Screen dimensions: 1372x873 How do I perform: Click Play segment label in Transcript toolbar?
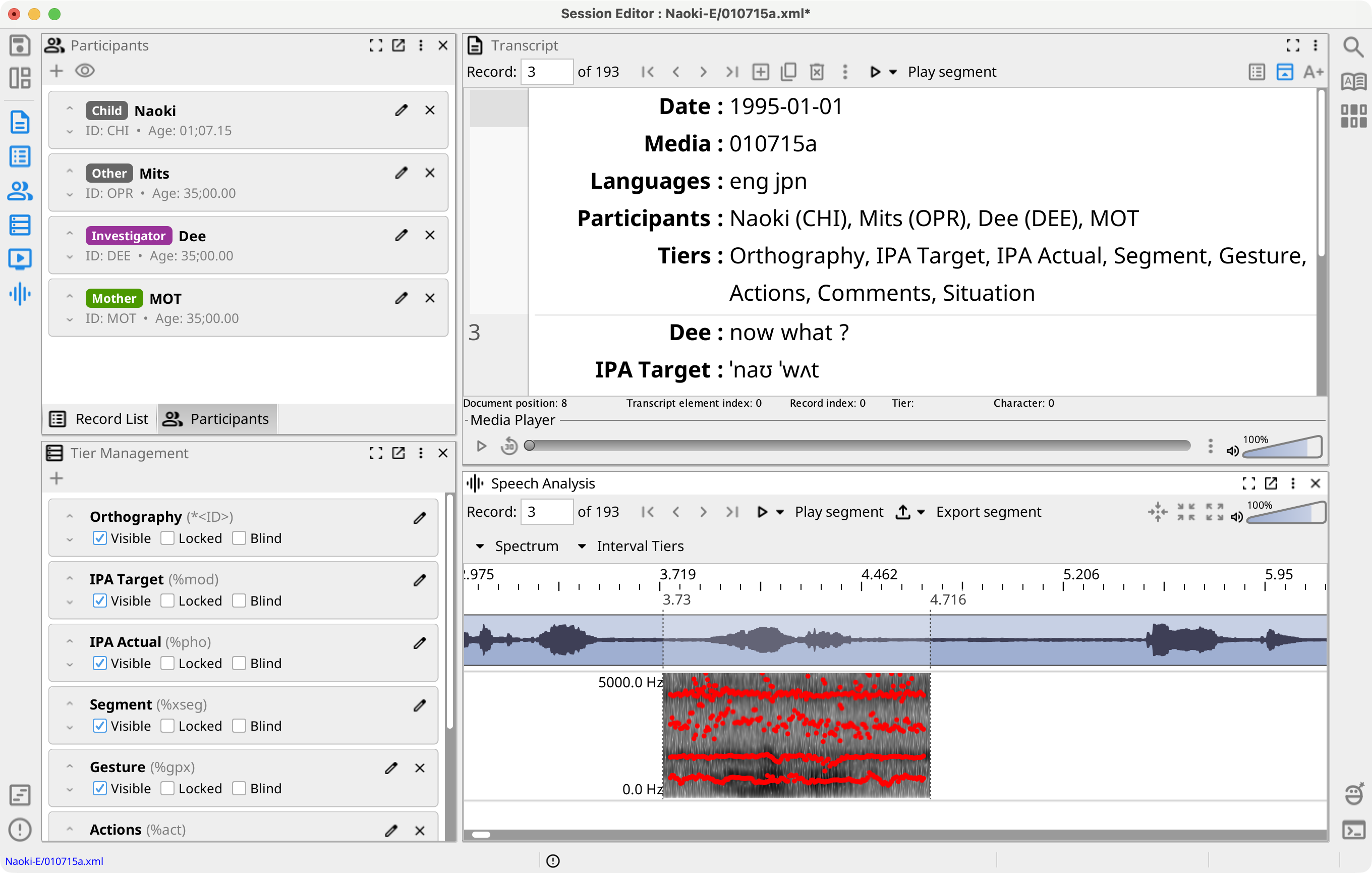pyautogui.click(x=951, y=72)
